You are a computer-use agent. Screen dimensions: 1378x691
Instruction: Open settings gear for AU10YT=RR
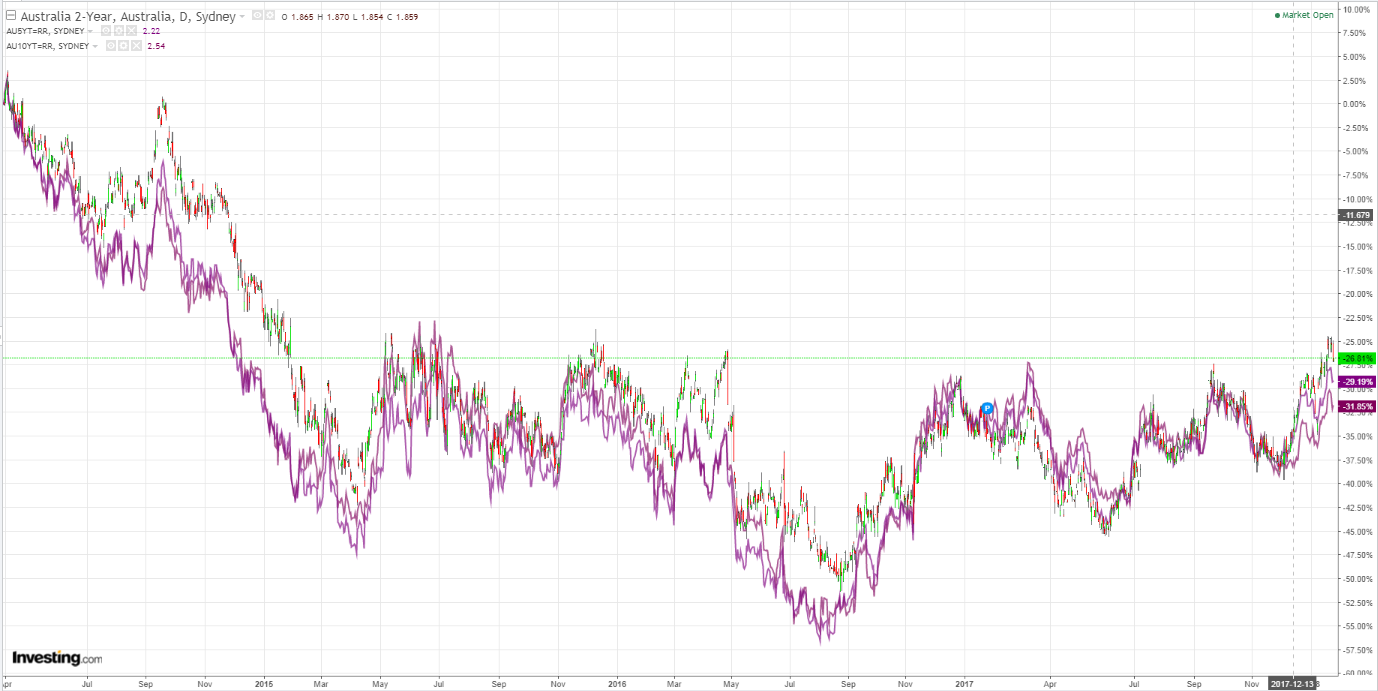pos(124,46)
